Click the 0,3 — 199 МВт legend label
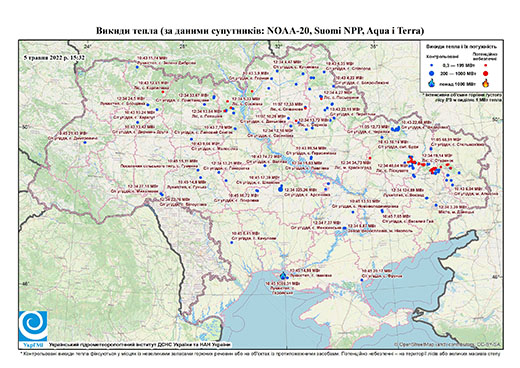 pyautogui.click(x=457, y=65)
